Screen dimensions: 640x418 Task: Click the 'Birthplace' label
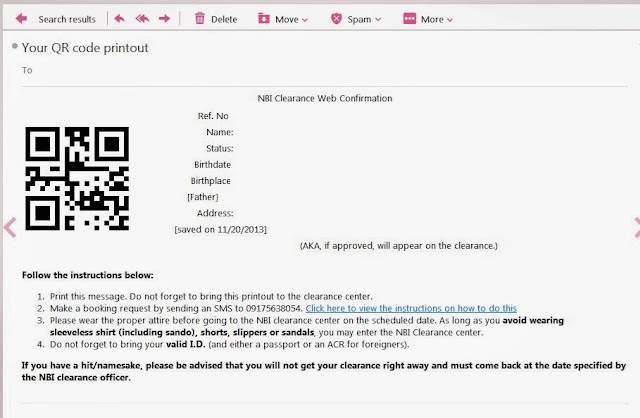[211, 181]
